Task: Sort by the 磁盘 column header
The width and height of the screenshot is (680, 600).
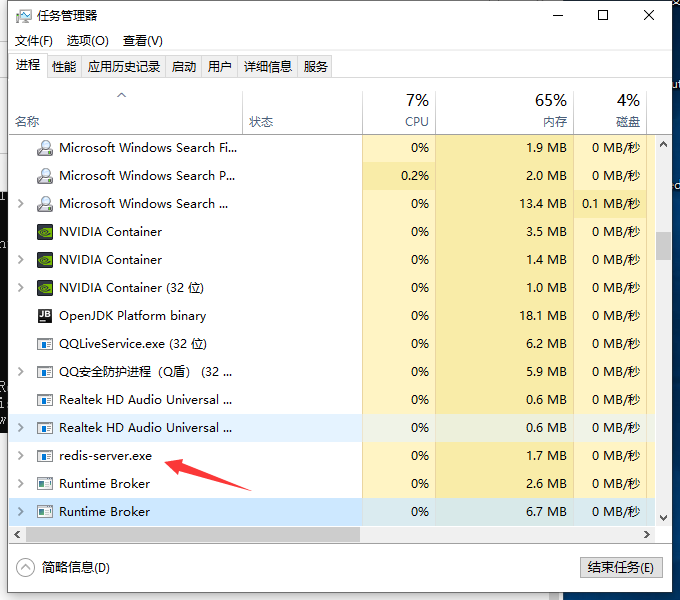Action: pos(610,112)
